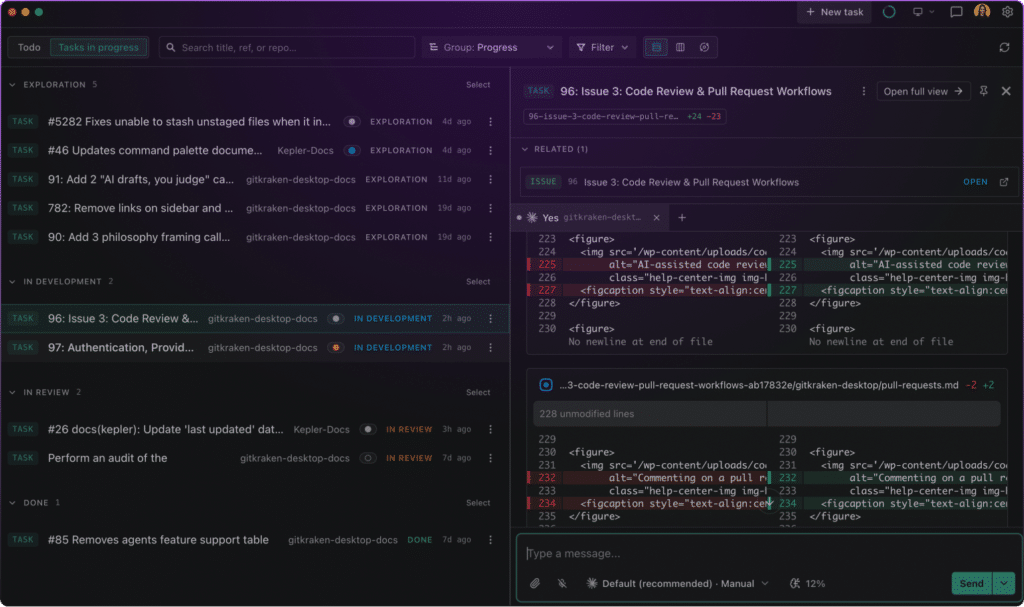Click the OPEN status of related issue
Viewport: 1024px width, 607px height.
coord(975,182)
